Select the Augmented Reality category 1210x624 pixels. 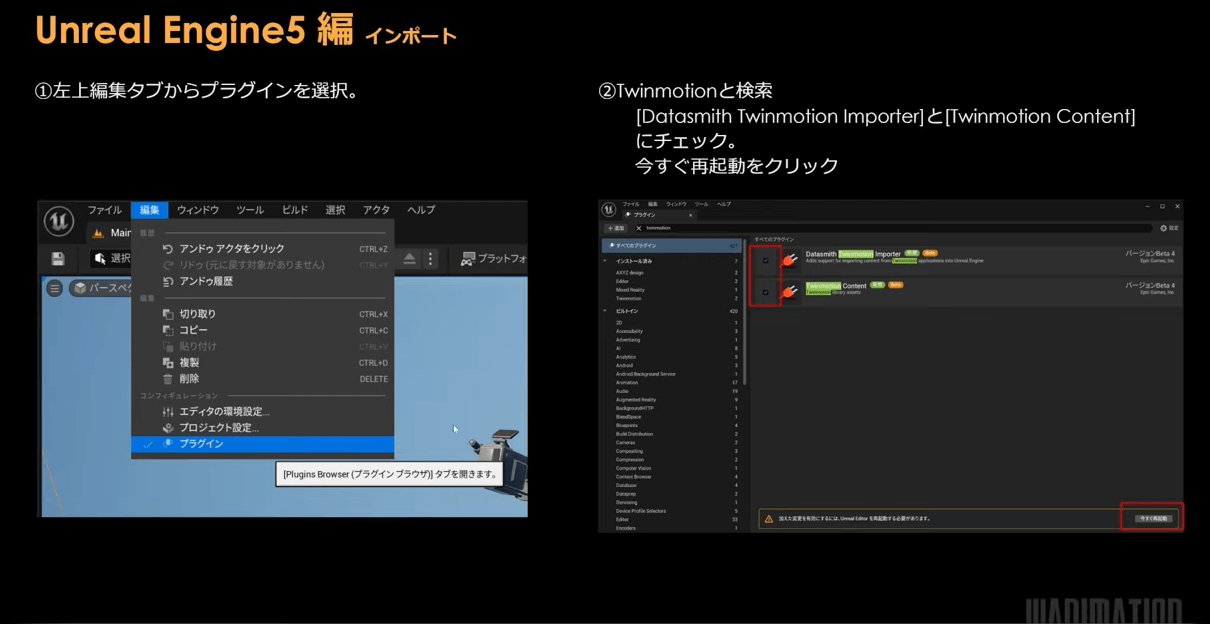[673, 400]
